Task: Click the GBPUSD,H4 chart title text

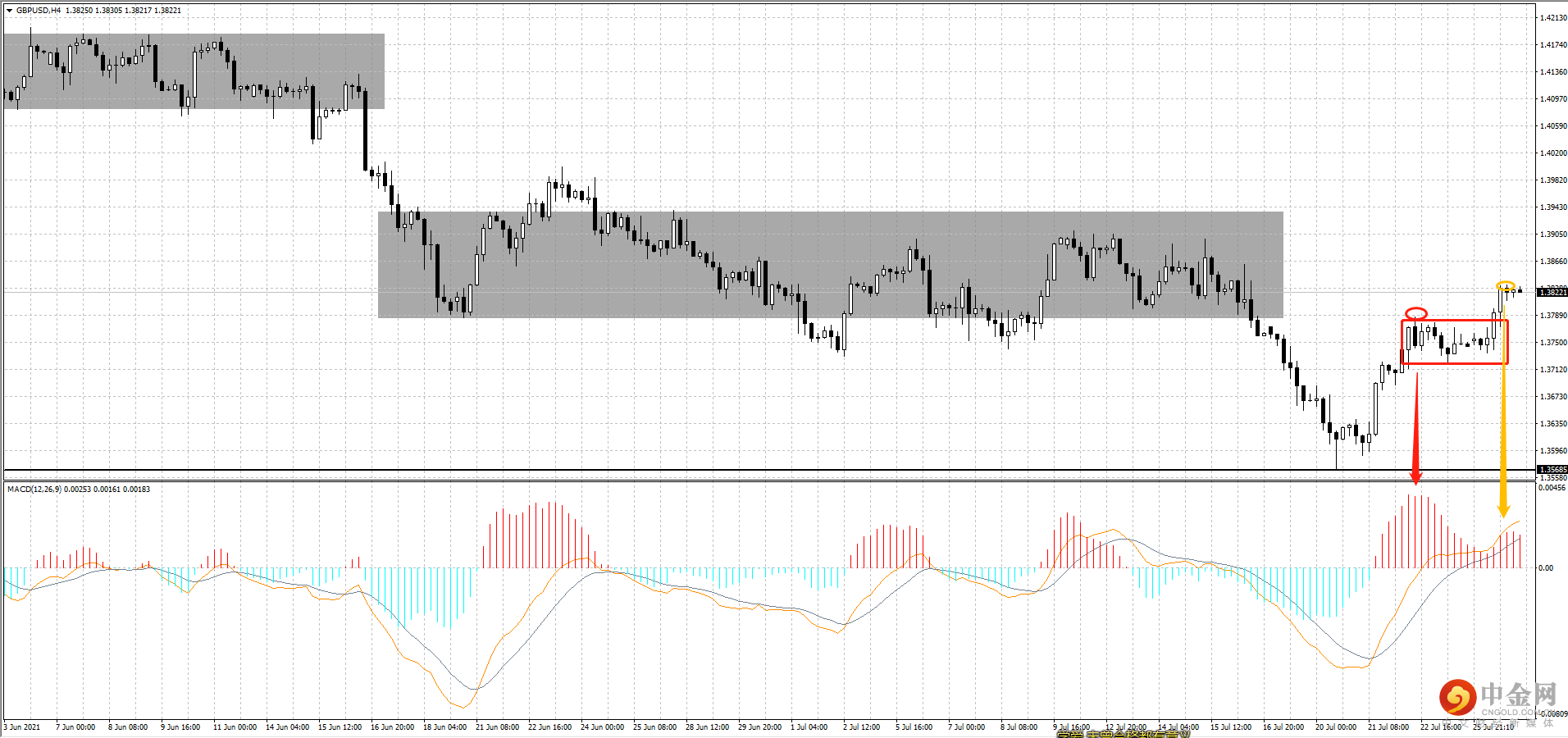Action: (x=39, y=11)
